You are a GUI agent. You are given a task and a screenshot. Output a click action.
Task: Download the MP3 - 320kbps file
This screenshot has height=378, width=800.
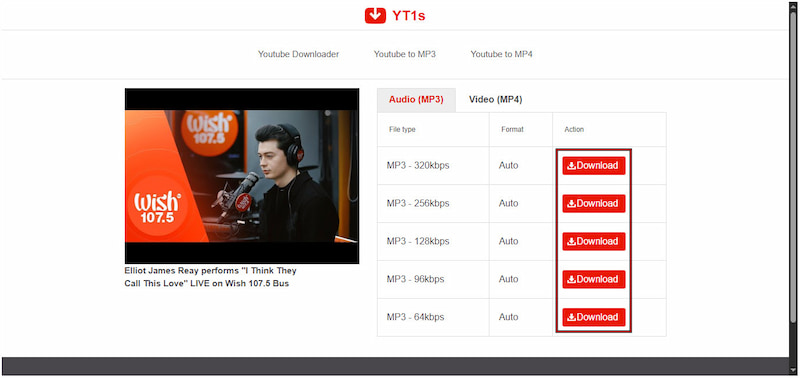point(593,166)
